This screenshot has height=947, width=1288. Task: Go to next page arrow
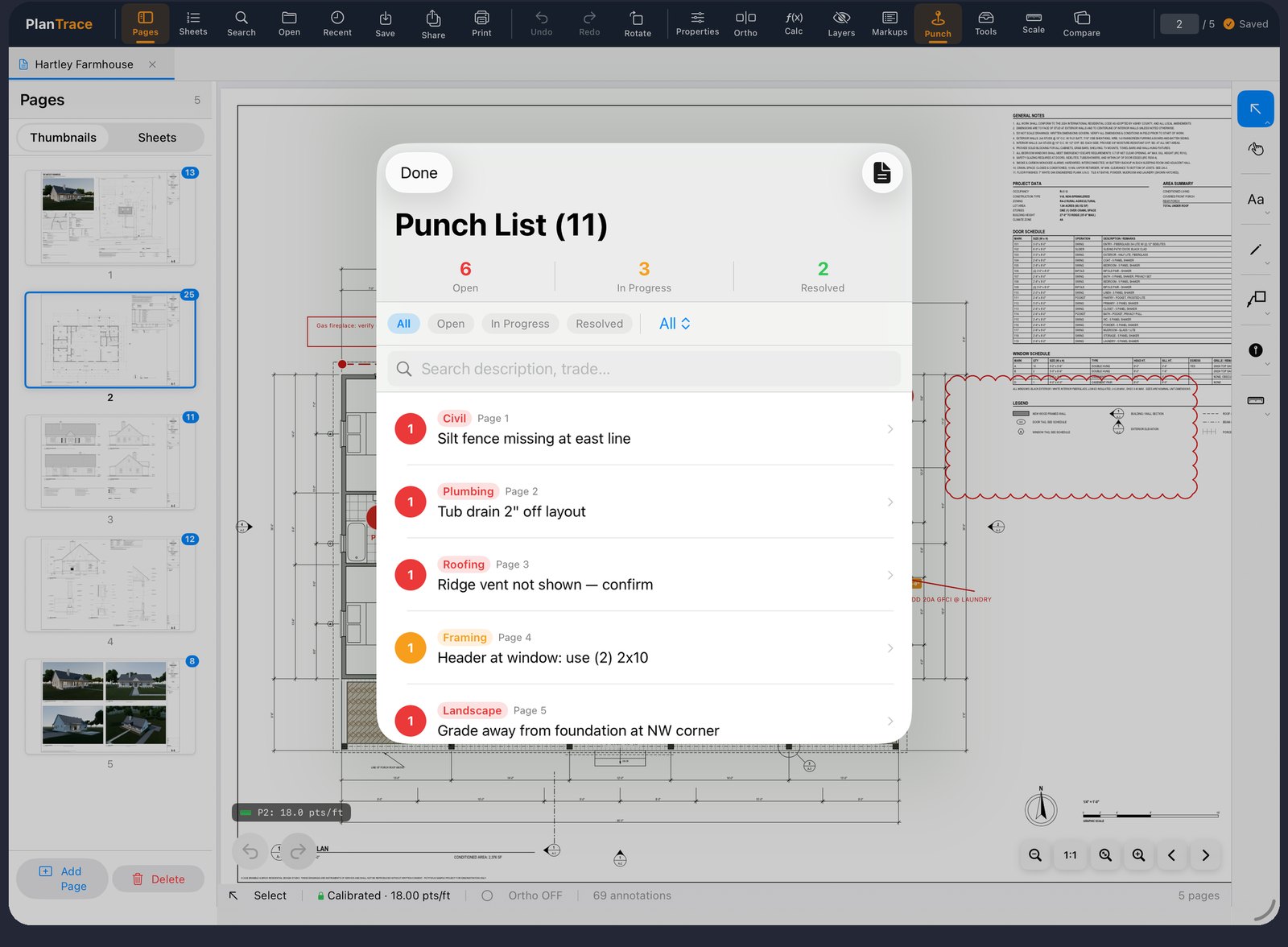(x=1205, y=855)
